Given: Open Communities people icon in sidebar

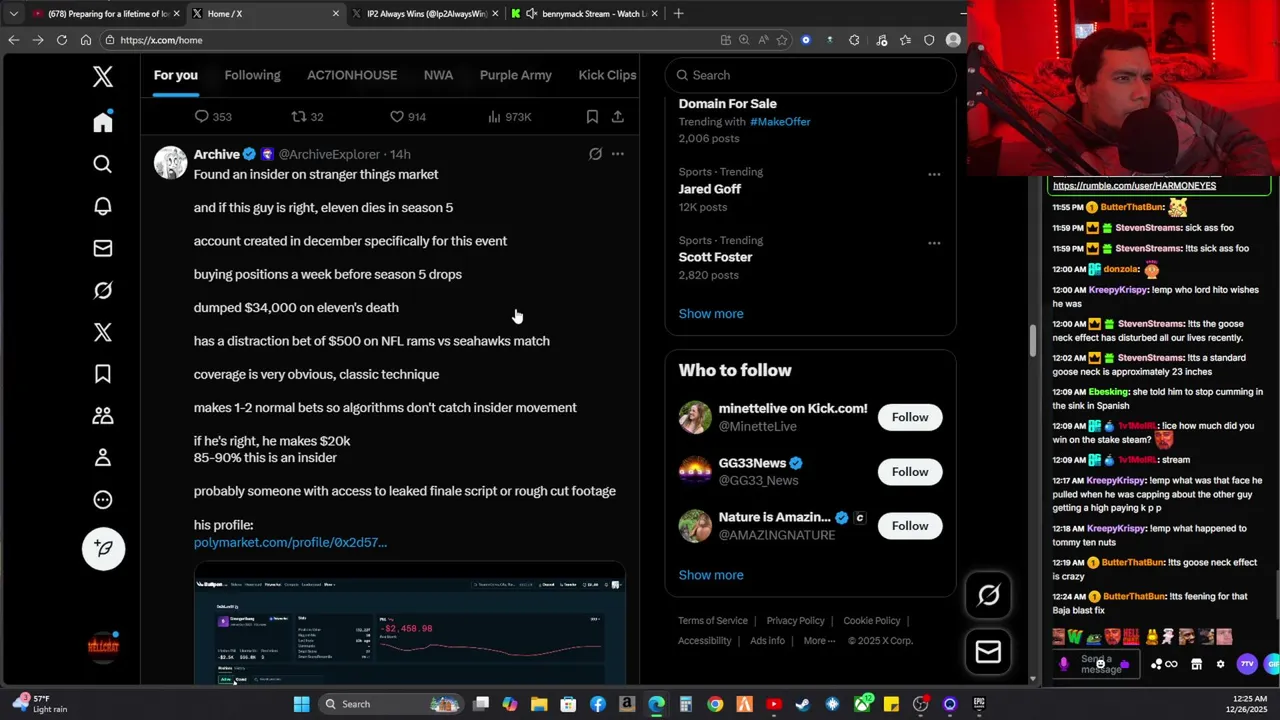Looking at the screenshot, I should pyautogui.click(x=103, y=415).
